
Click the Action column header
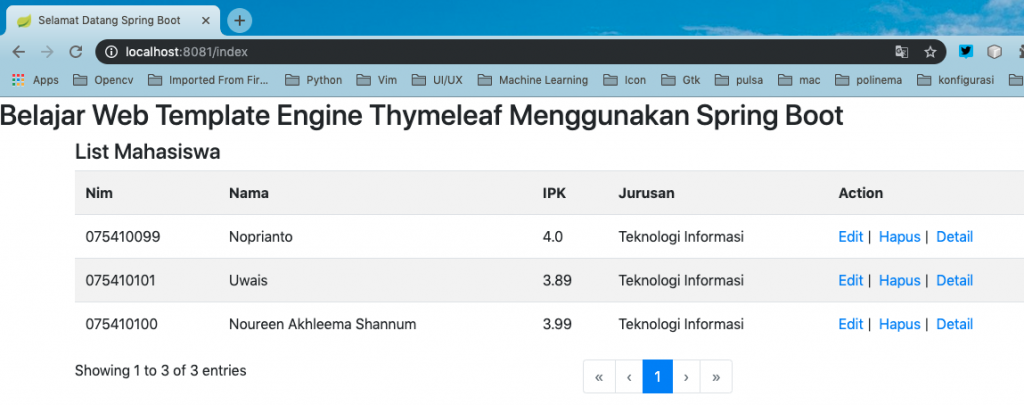pyautogui.click(x=861, y=193)
